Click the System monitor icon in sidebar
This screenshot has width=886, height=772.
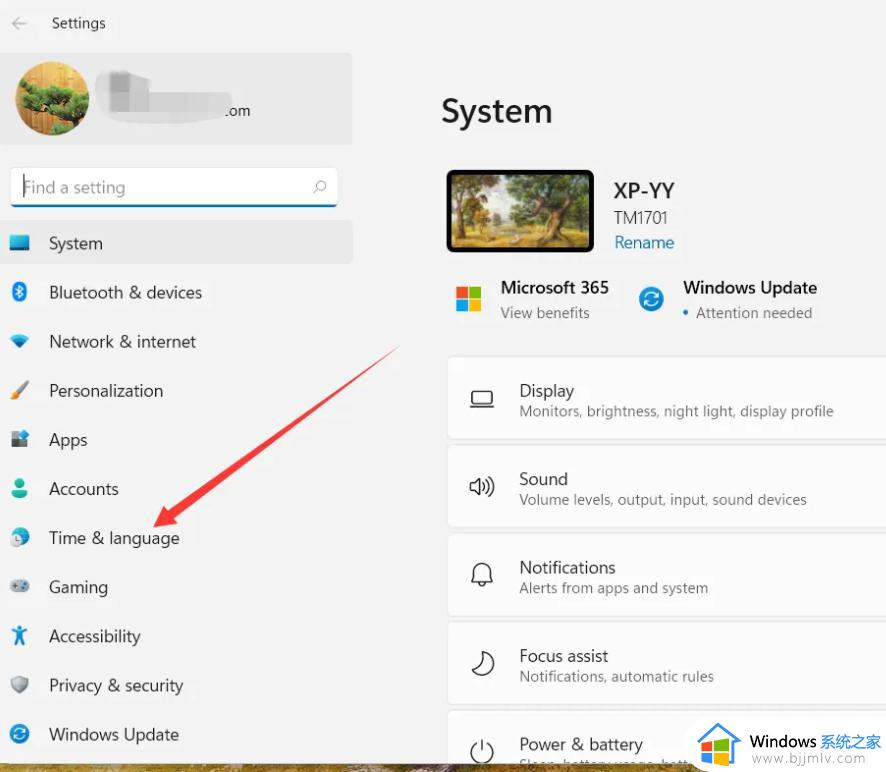pyautogui.click(x=20, y=243)
